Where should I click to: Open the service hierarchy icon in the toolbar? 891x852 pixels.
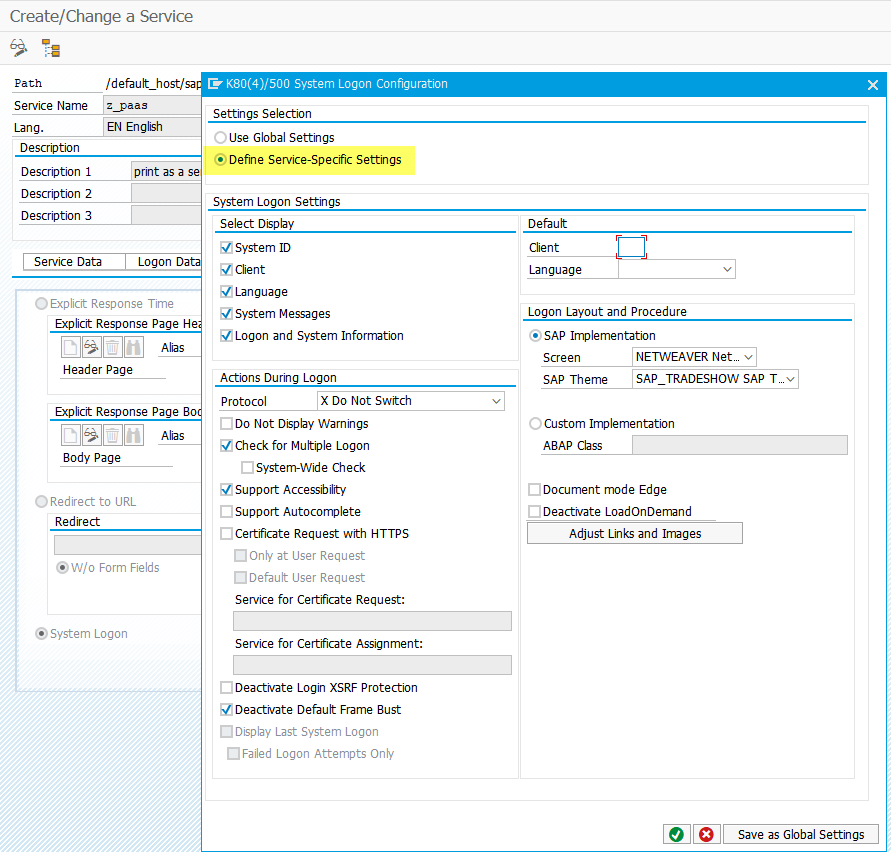click(49, 47)
